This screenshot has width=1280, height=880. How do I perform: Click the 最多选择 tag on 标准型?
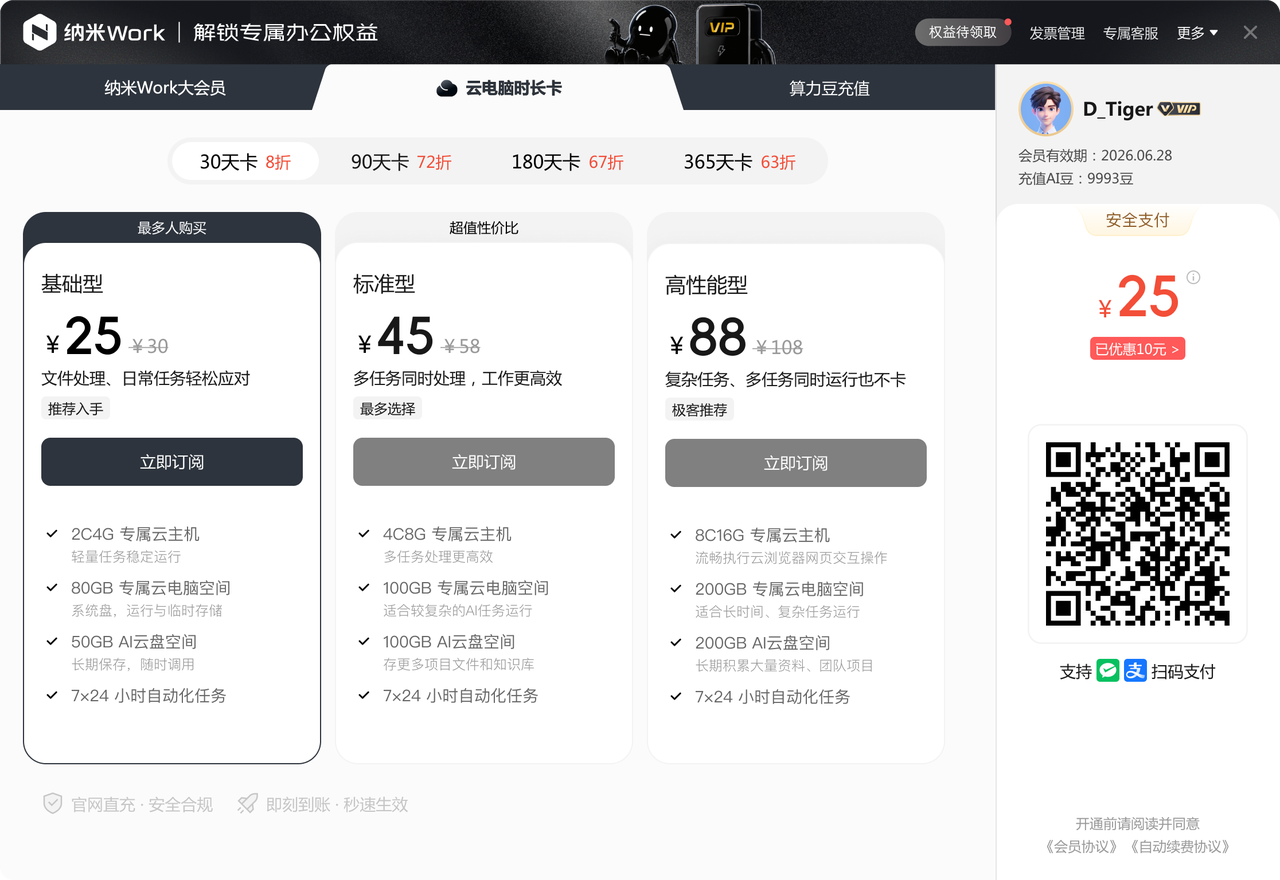pyautogui.click(x=388, y=408)
